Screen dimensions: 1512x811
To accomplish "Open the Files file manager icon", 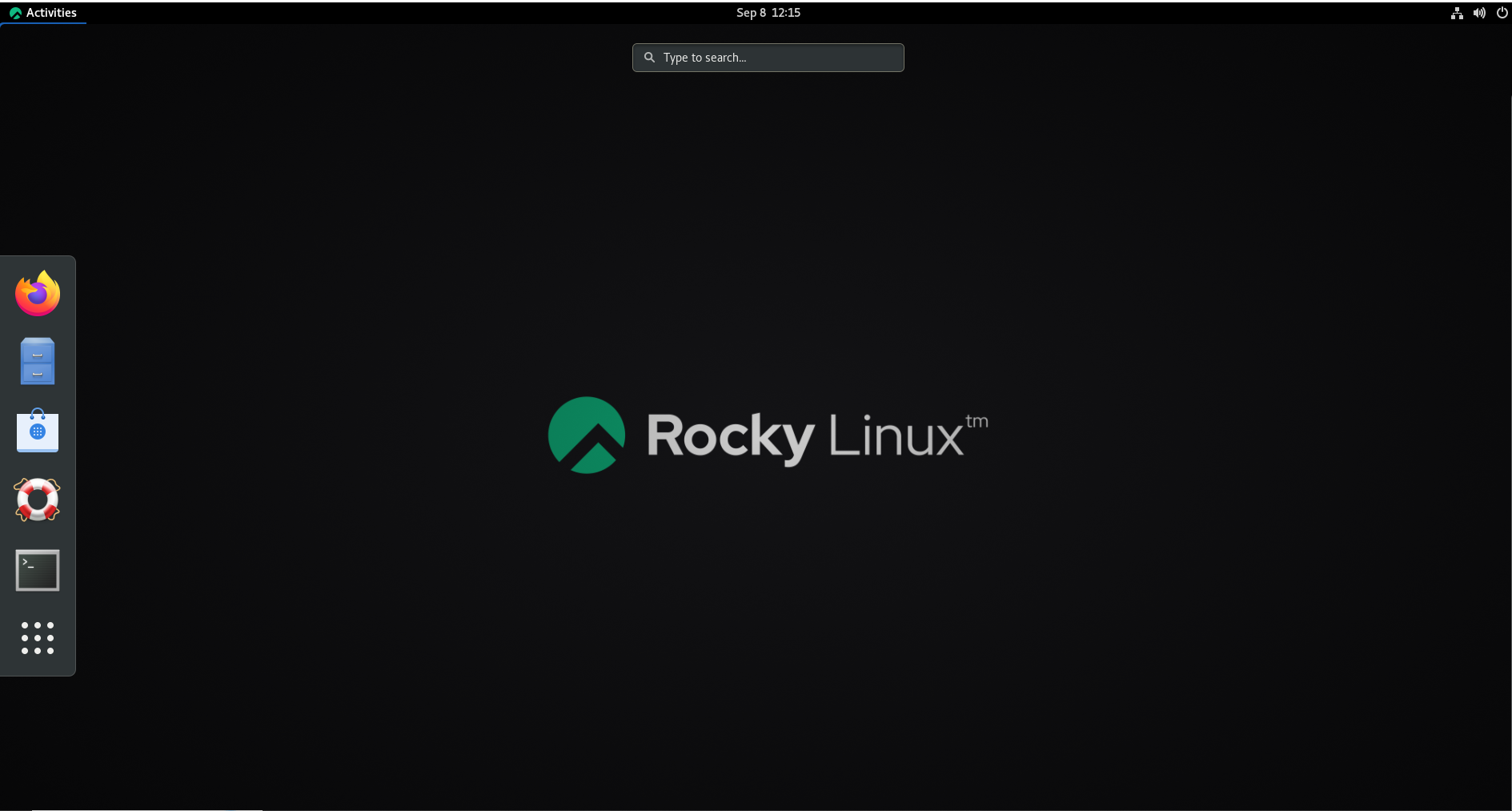I will point(38,361).
